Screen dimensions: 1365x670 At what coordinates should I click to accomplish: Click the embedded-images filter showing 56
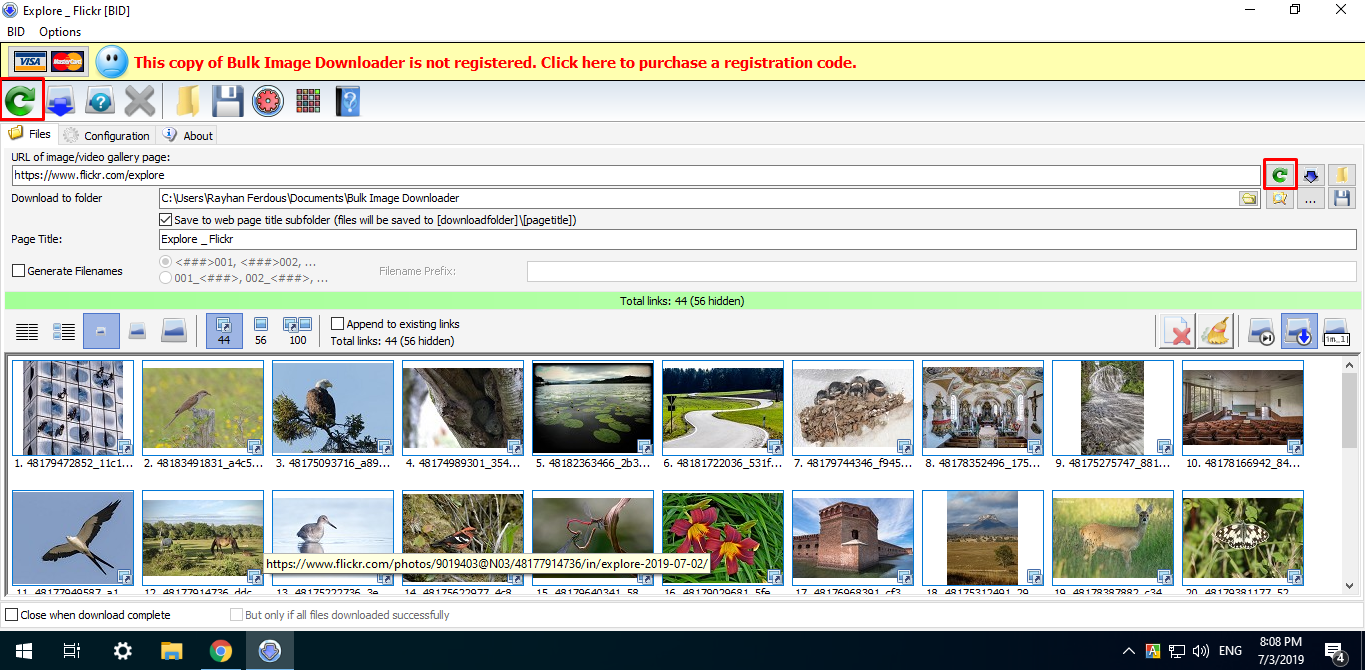pos(260,331)
